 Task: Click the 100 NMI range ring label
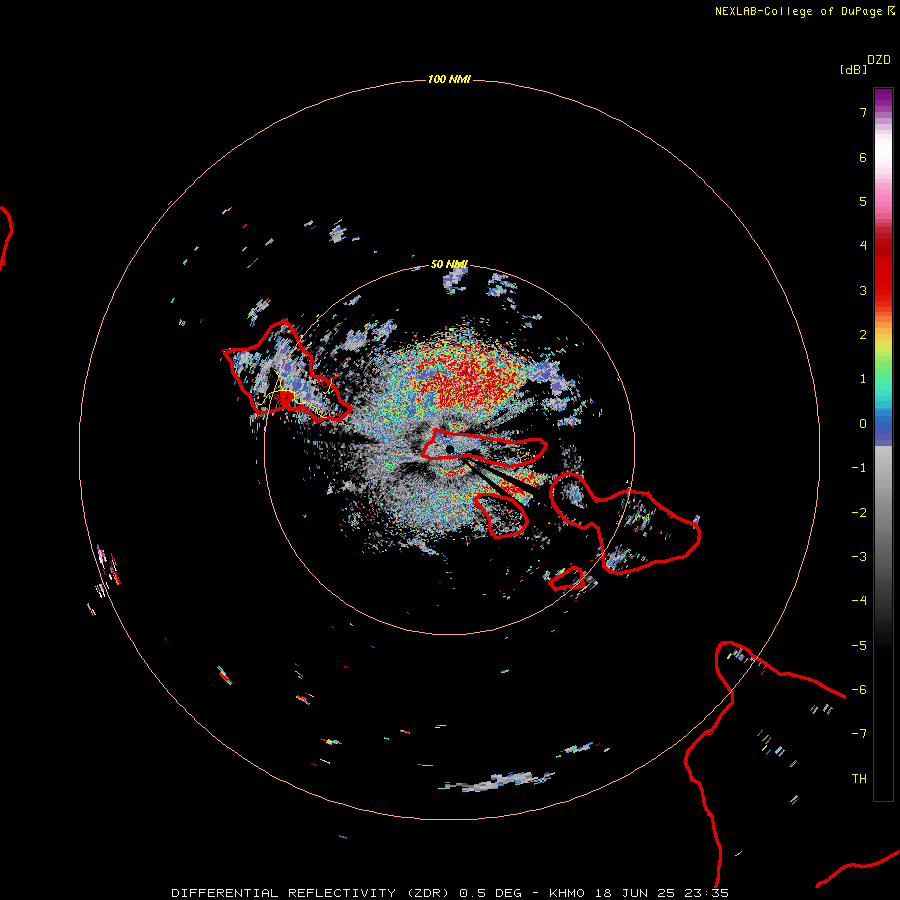tap(449, 79)
